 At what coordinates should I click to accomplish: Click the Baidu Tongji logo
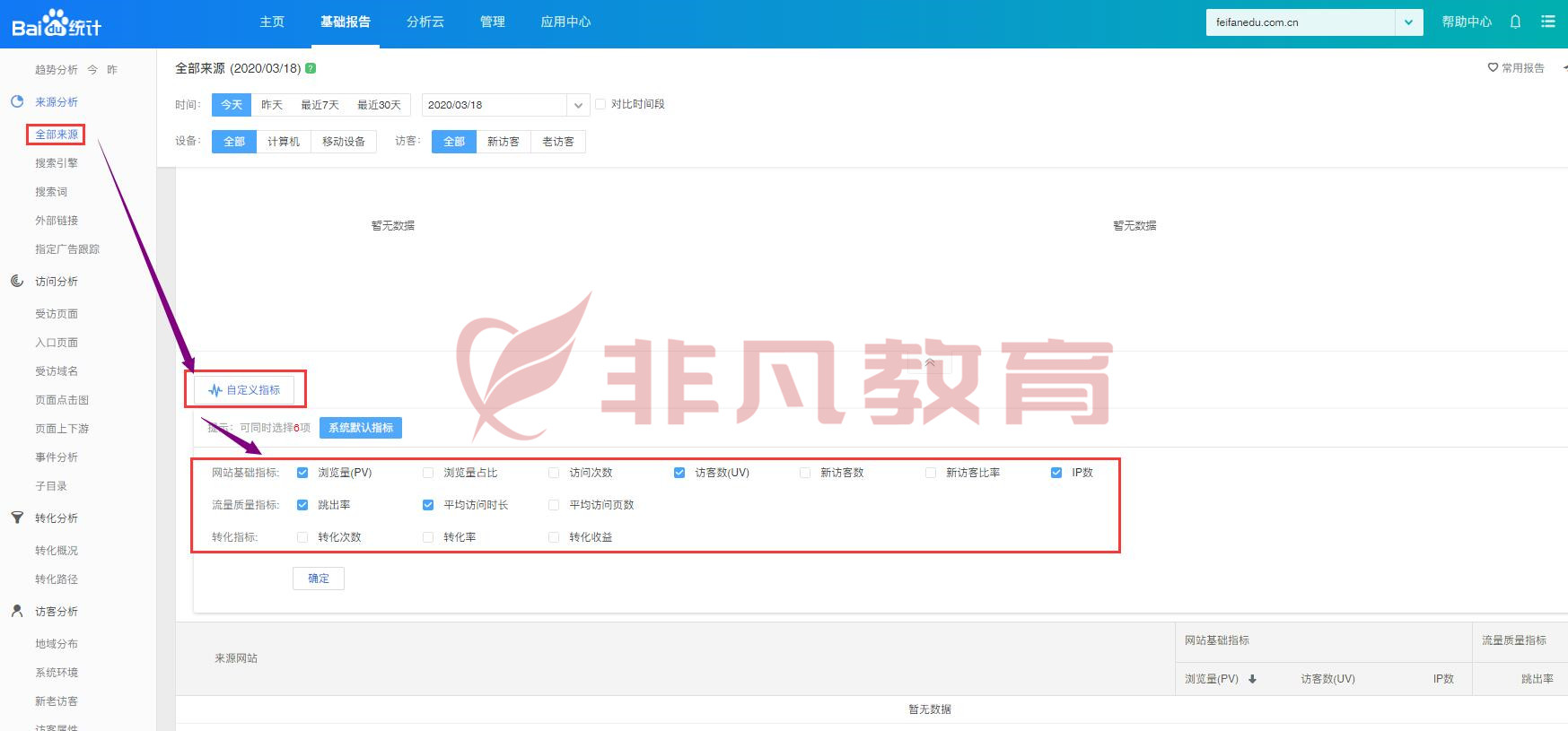tap(57, 23)
